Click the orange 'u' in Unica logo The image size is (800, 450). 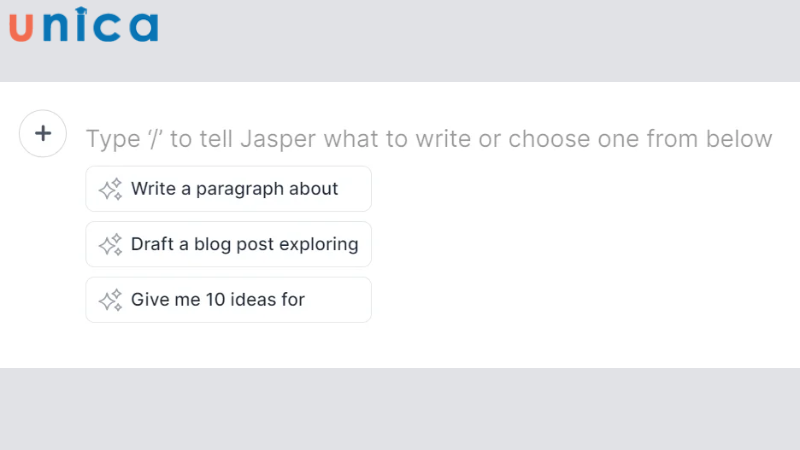coord(22,29)
